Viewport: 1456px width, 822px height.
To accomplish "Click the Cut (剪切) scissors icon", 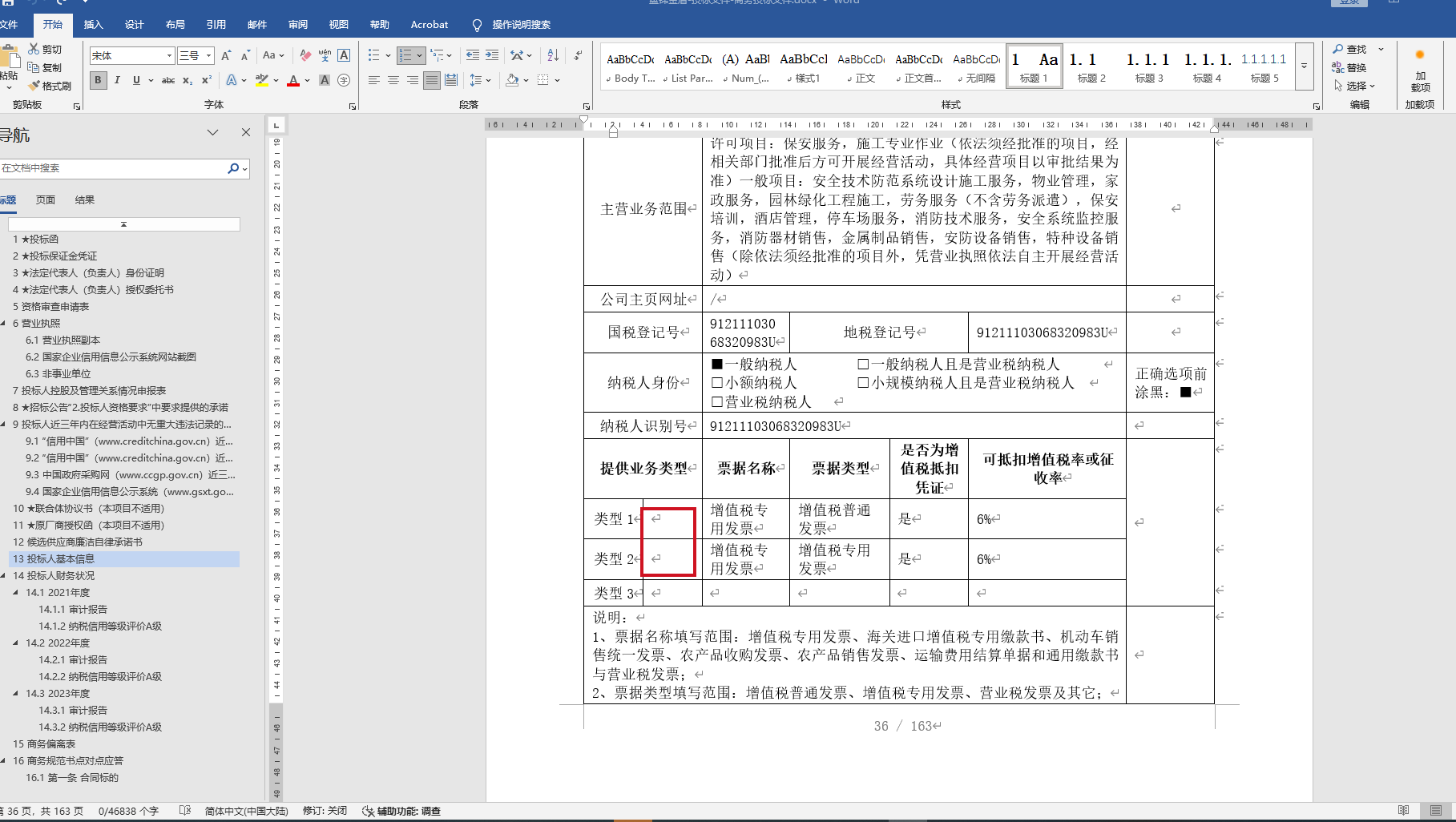I will coord(34,50).
